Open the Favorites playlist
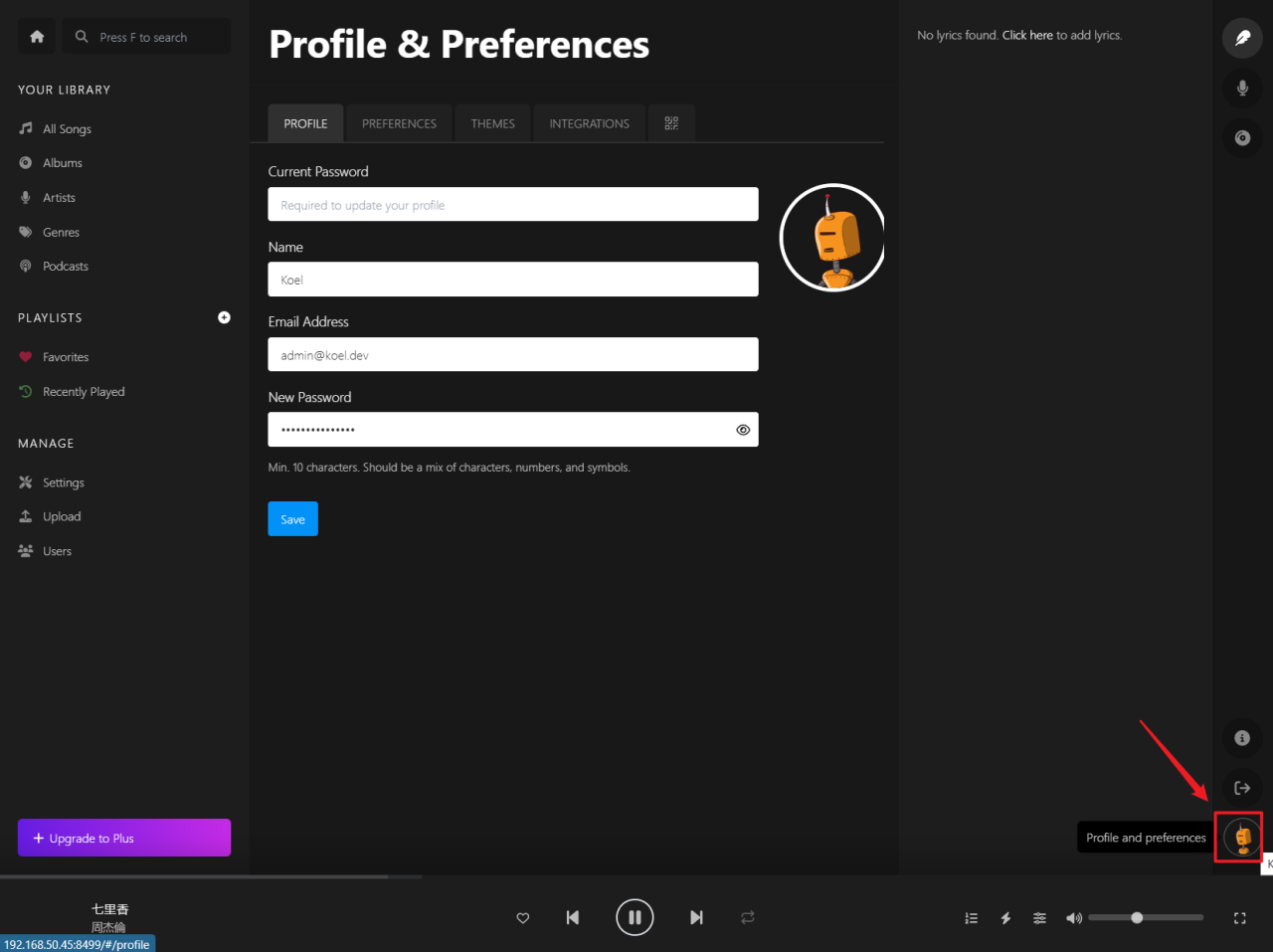This screenshot has width=1273, height=952. tap(66, 357)
